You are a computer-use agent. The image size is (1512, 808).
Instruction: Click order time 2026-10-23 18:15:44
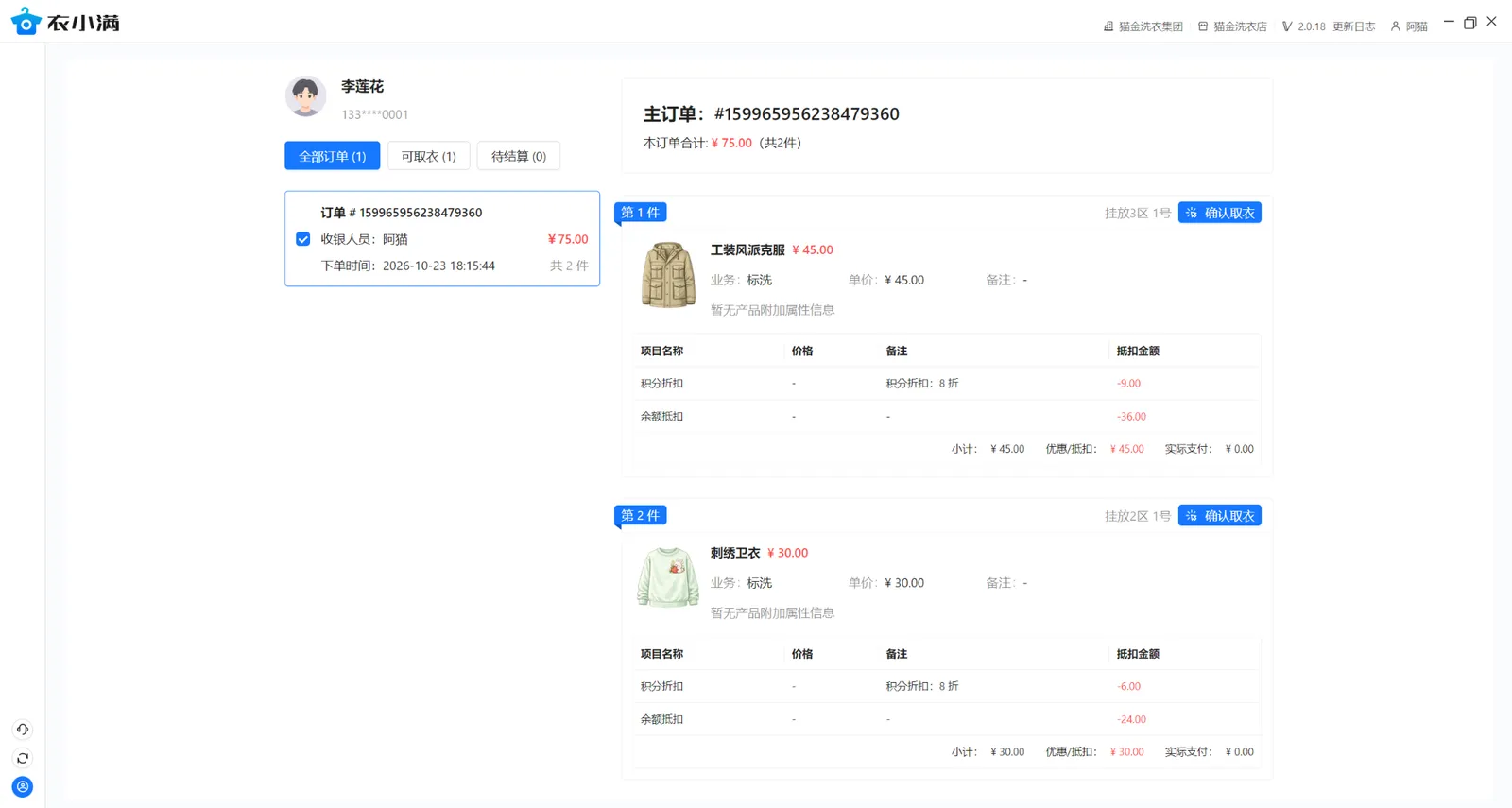tap(438, 266)
